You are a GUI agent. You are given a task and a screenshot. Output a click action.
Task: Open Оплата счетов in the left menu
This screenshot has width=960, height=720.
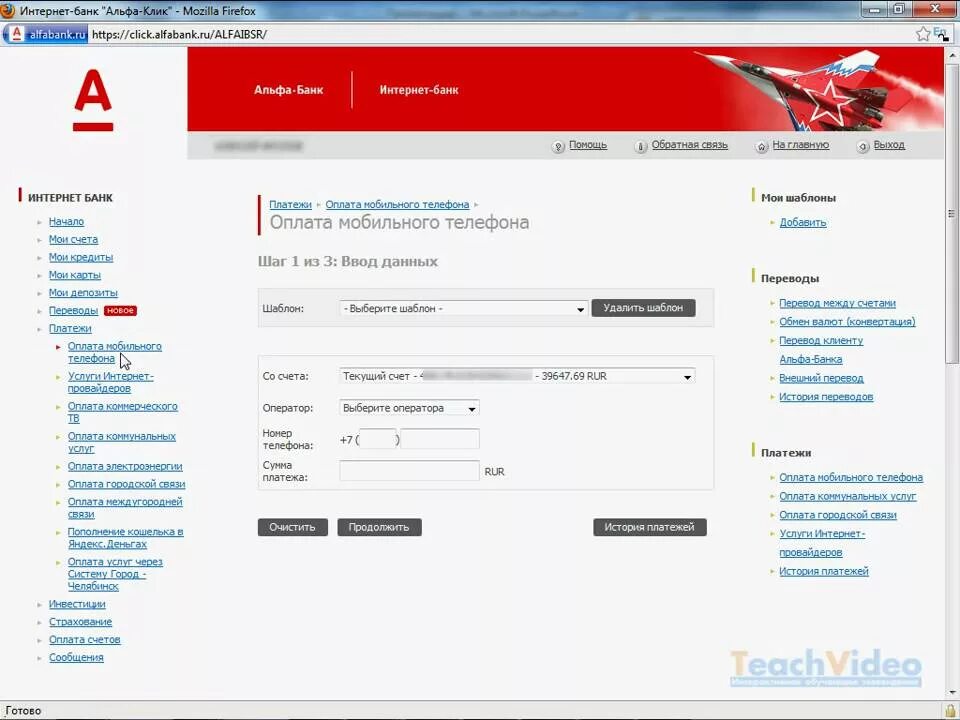tap(84, 639)
